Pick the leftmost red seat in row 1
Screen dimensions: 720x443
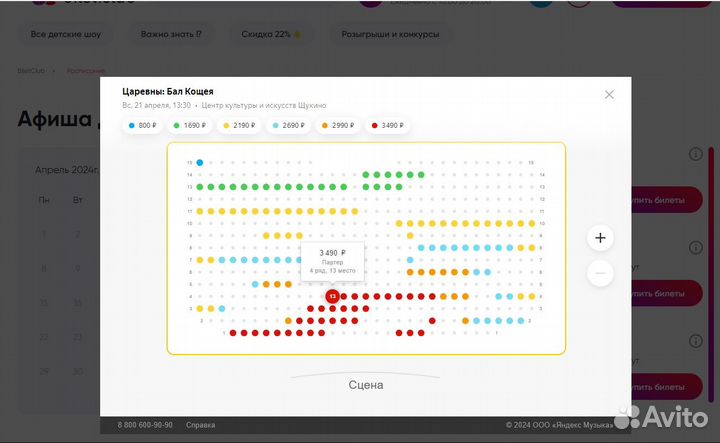click(233, 333)
